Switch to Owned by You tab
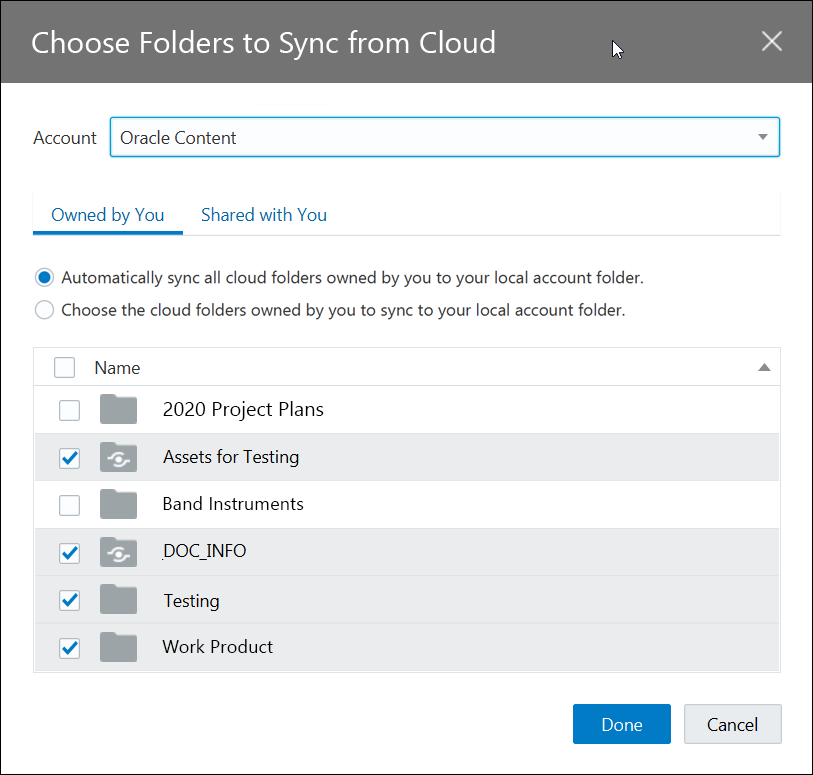Image resolution: width=813 pixels, height=775 pixels. [x=108, y=215]
